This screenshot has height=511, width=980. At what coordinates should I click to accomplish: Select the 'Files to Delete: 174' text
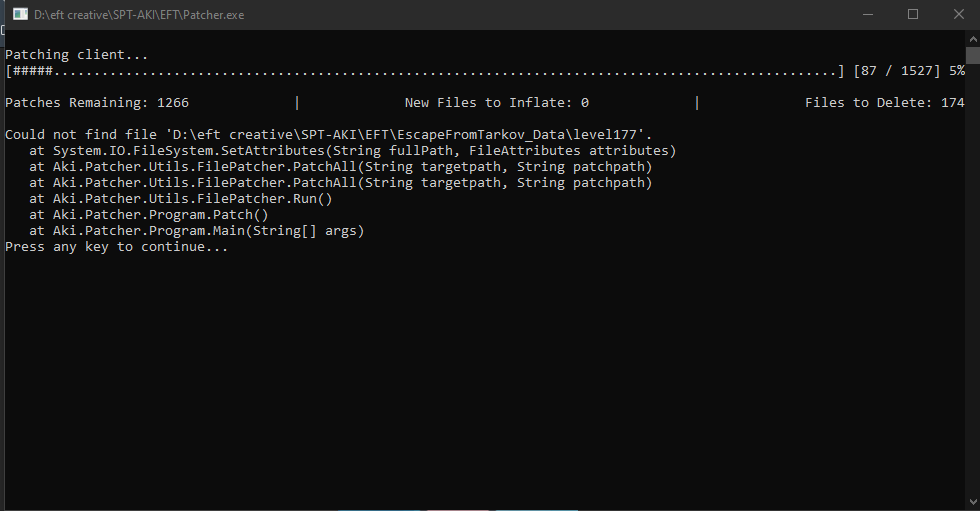pos(884,102)
